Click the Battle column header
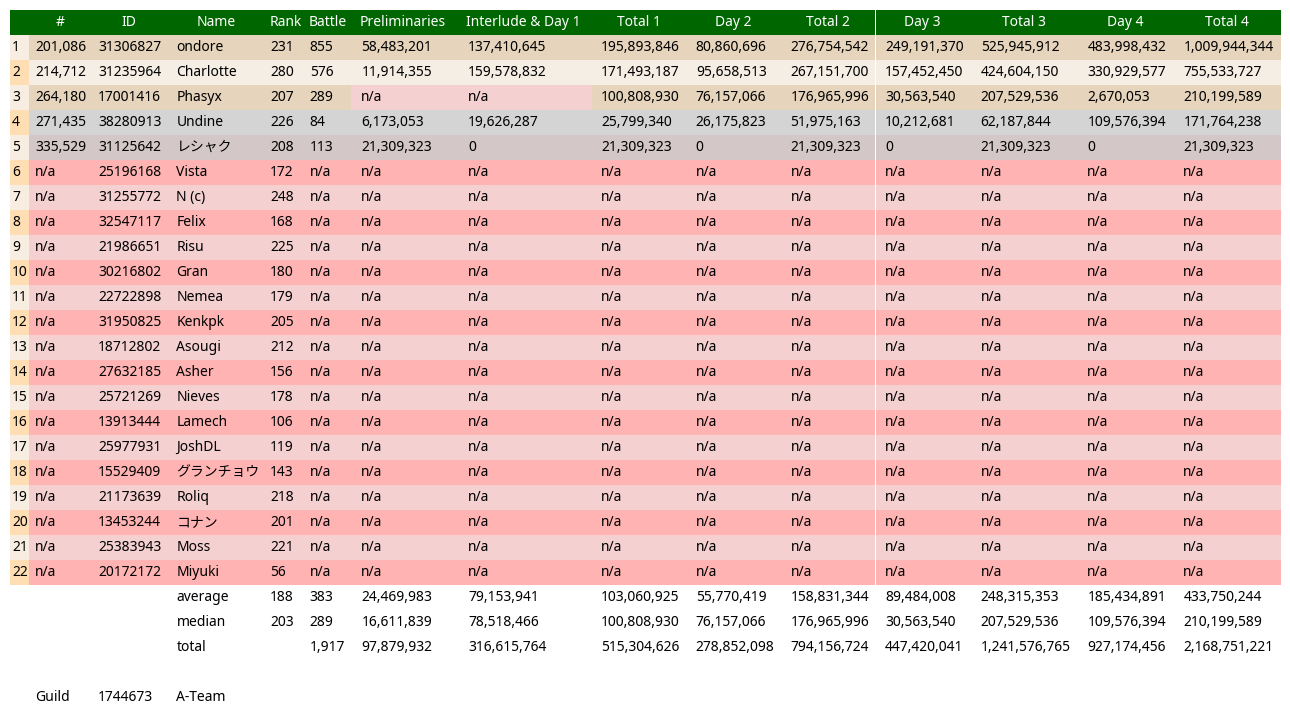 [x=327, y=21]
